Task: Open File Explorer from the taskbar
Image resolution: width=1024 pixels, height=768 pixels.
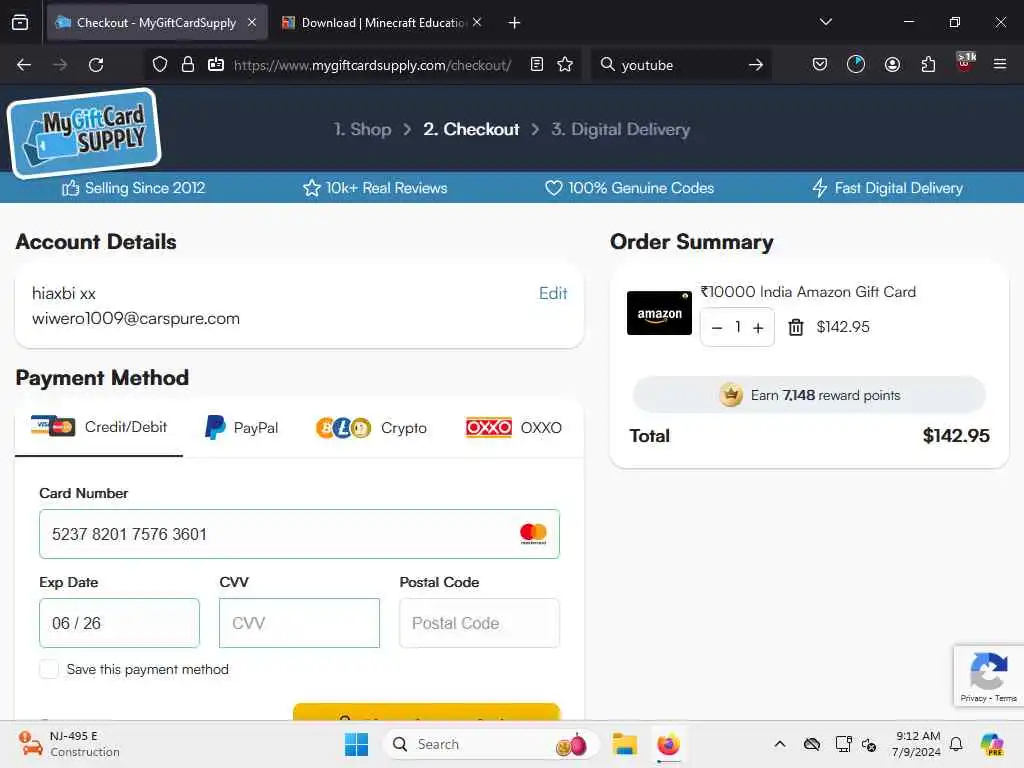Action: pyautogui.click(x=624, y=744)
